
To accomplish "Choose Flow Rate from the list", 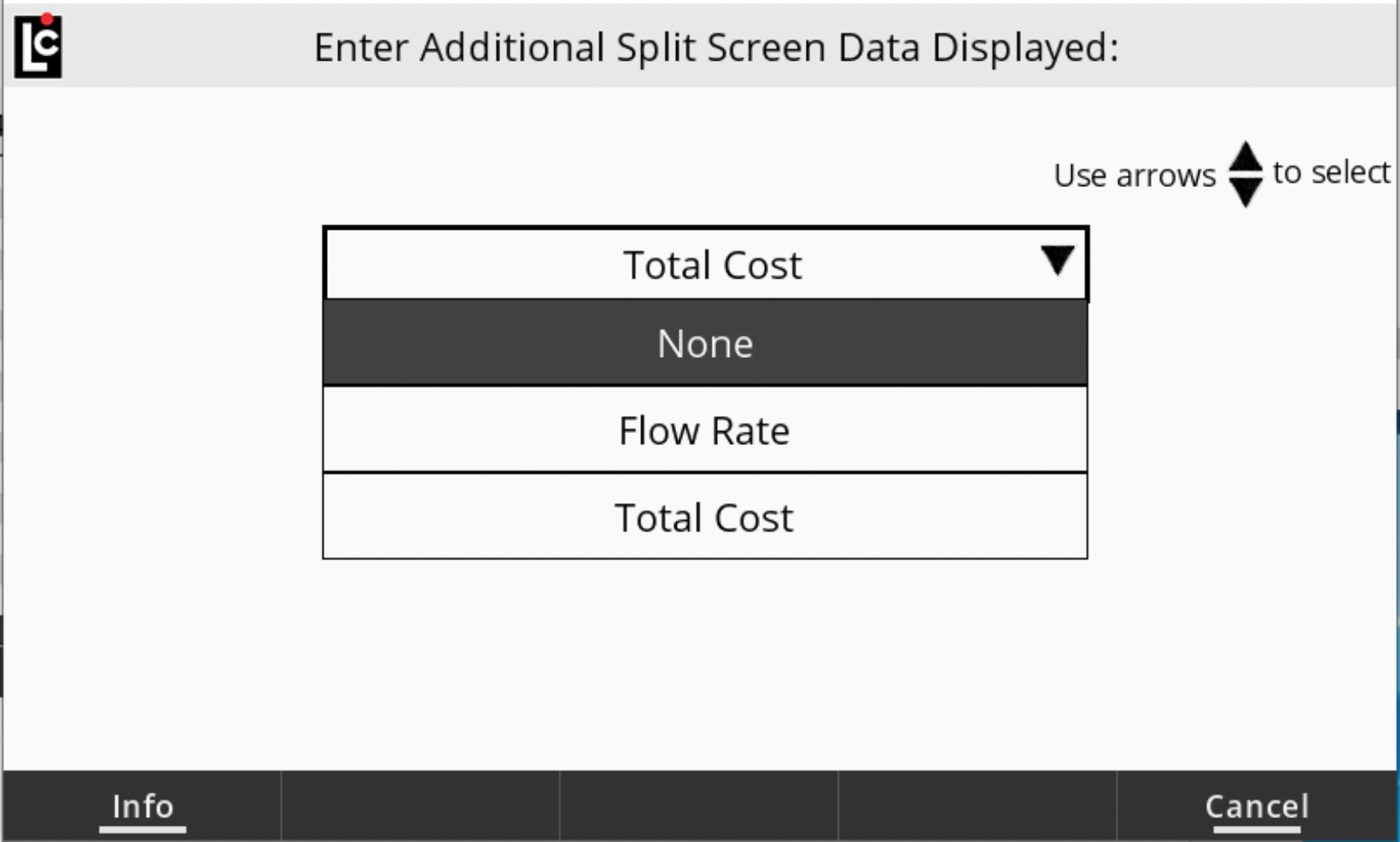I will (705, 430).
